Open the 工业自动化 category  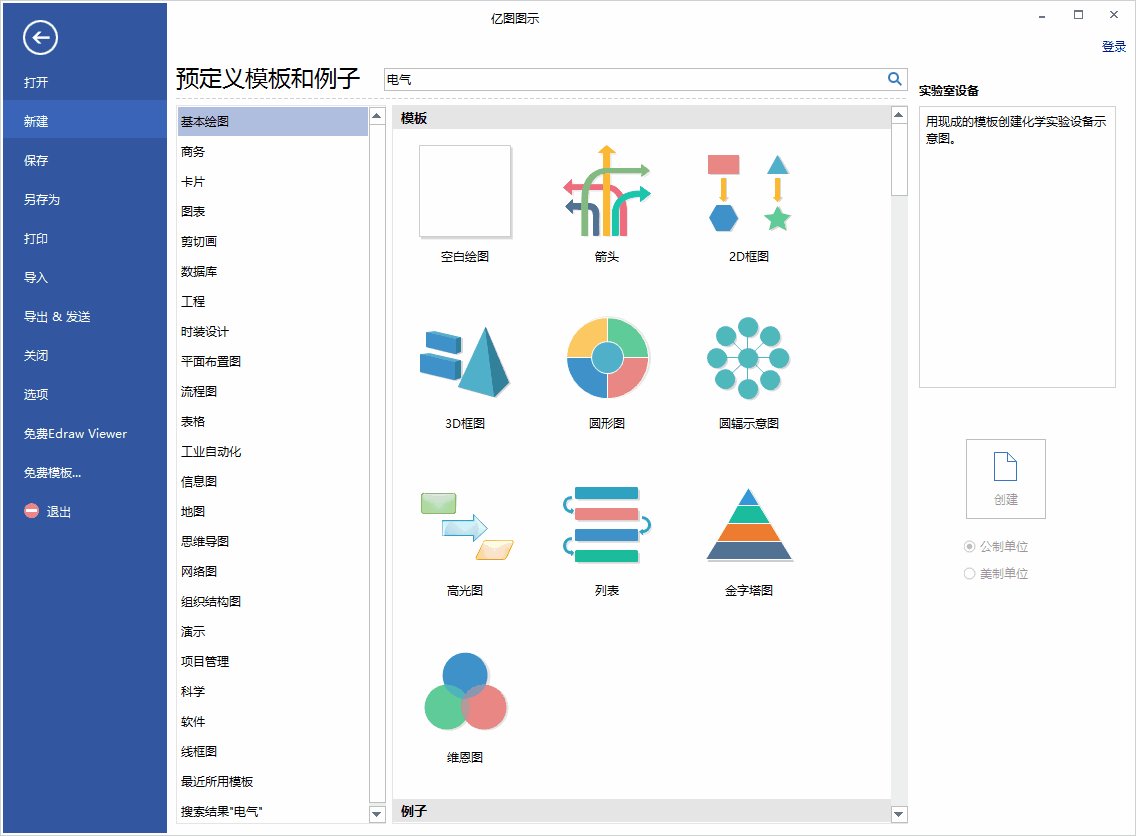pyautogui.click(x=210, y=451)
